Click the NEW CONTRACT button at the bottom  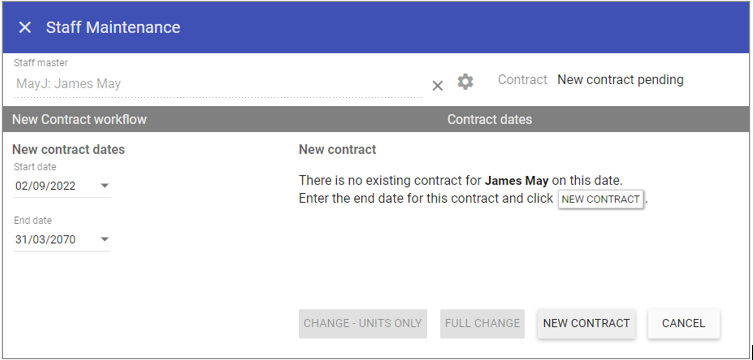coord(586,324)
